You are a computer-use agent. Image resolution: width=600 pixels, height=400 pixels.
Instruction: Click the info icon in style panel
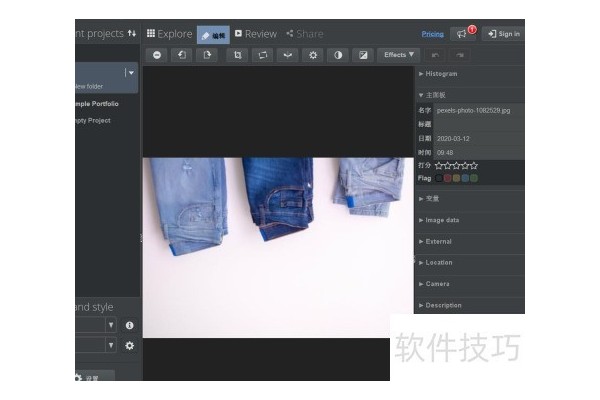(129, 325)
